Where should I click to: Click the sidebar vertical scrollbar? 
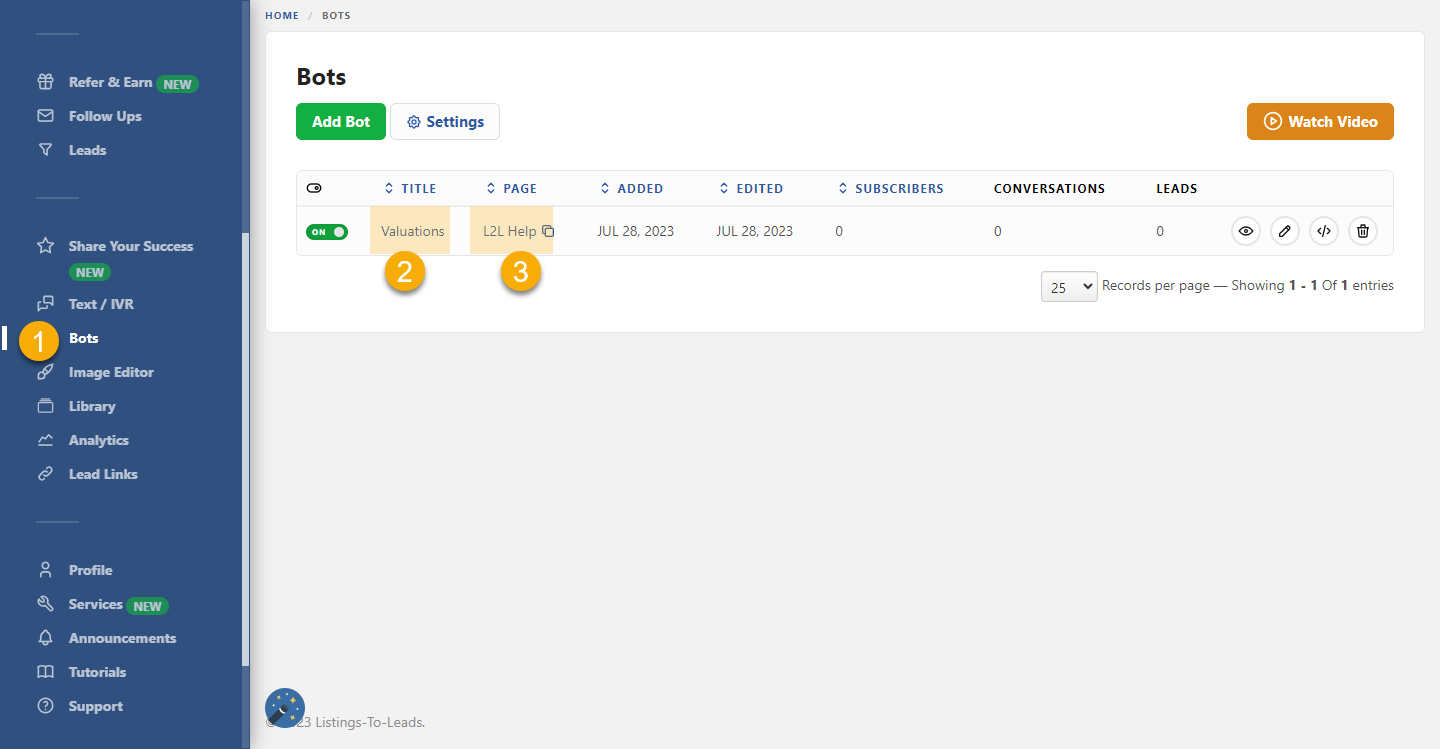point(246,450)
